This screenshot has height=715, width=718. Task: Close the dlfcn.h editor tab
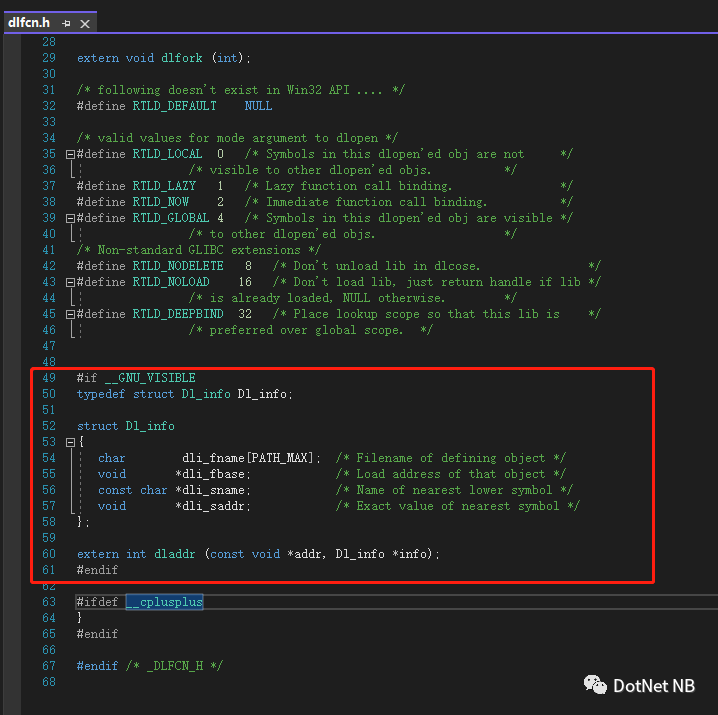[x=84, y=22]
